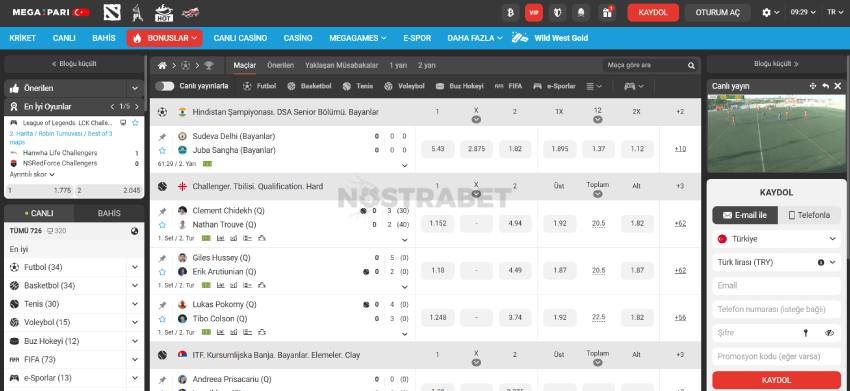The width and height of the screenshot is (850, 391).
Task: Show the password with eye icon
Action: pyautogui.click(x=829, y=333)
